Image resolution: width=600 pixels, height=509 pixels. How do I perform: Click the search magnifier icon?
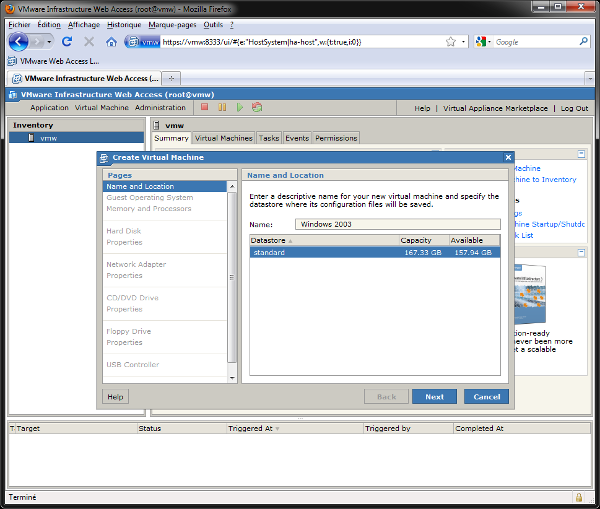click(x=584, y=41)
